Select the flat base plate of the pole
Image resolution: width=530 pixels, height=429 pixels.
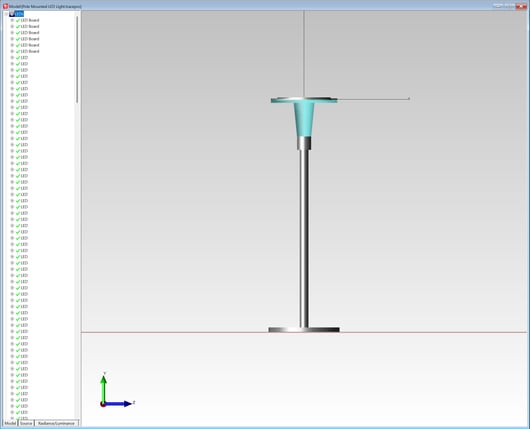tap(304, 330)
